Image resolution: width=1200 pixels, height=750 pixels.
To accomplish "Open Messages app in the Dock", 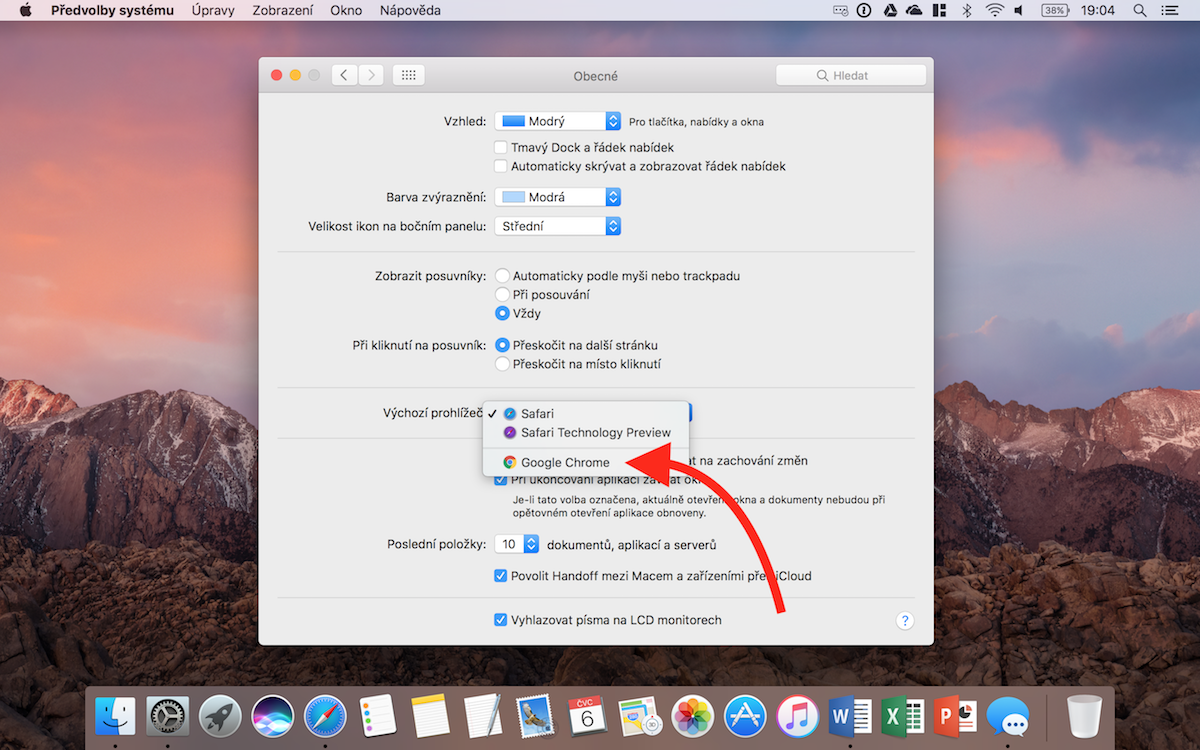I will pos(1007,716).
